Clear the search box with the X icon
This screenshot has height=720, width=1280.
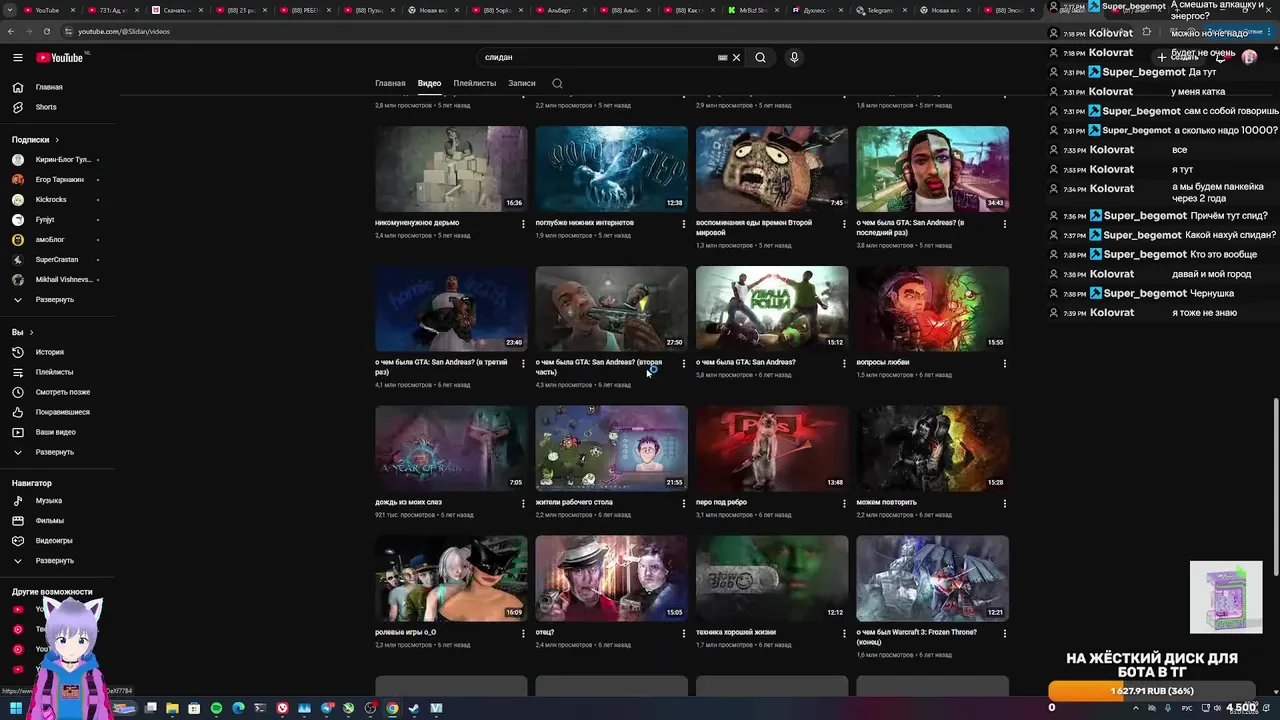click(x=737, y=58)
